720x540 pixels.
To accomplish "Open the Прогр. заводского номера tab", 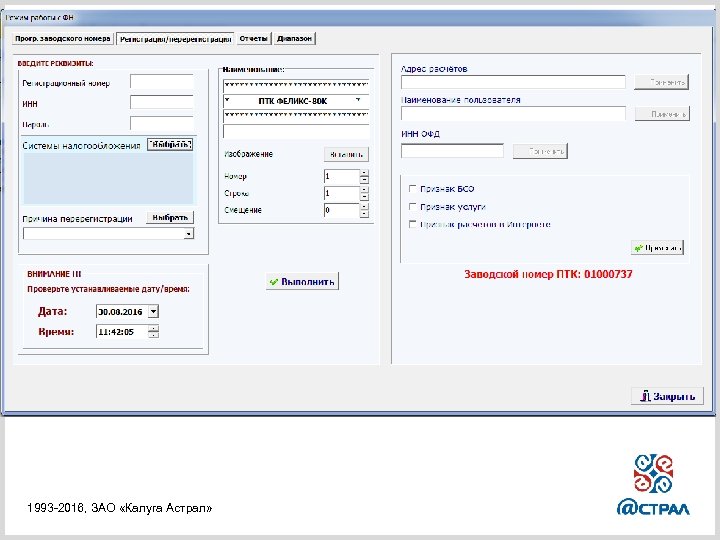I will pos(62,39).
